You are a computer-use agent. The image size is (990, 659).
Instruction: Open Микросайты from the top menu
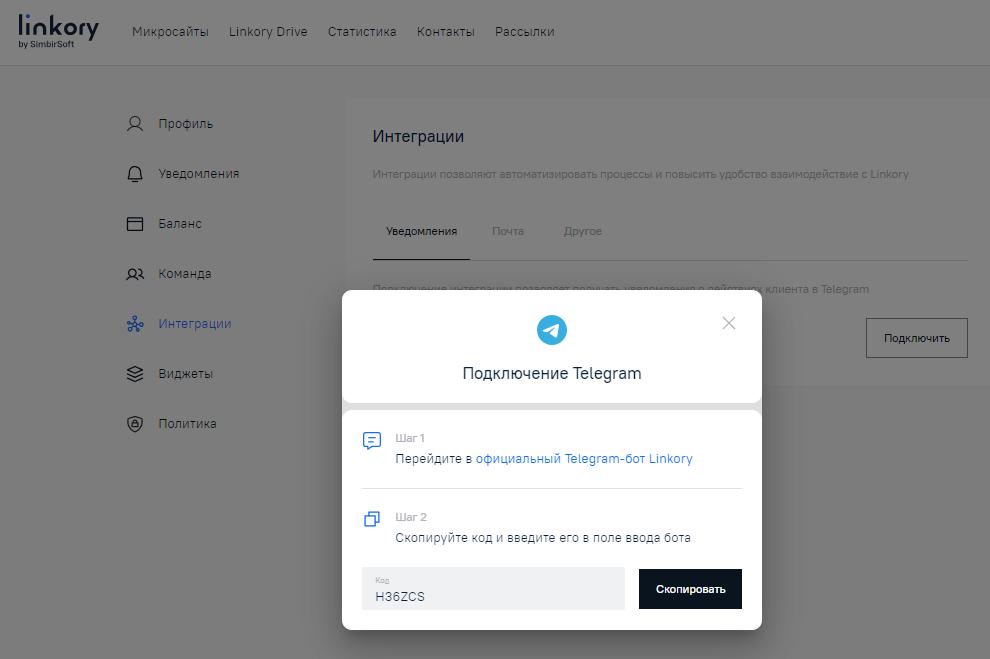pyautogui.click(x=171, y=31)
